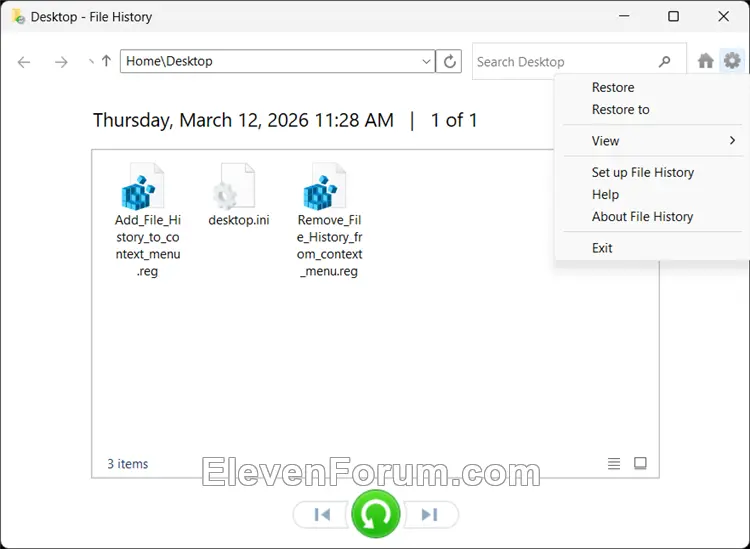Image resolution: width=750 pixels, height=549 pixels.
Task: Go to previous version button
Action: (322, 515)
